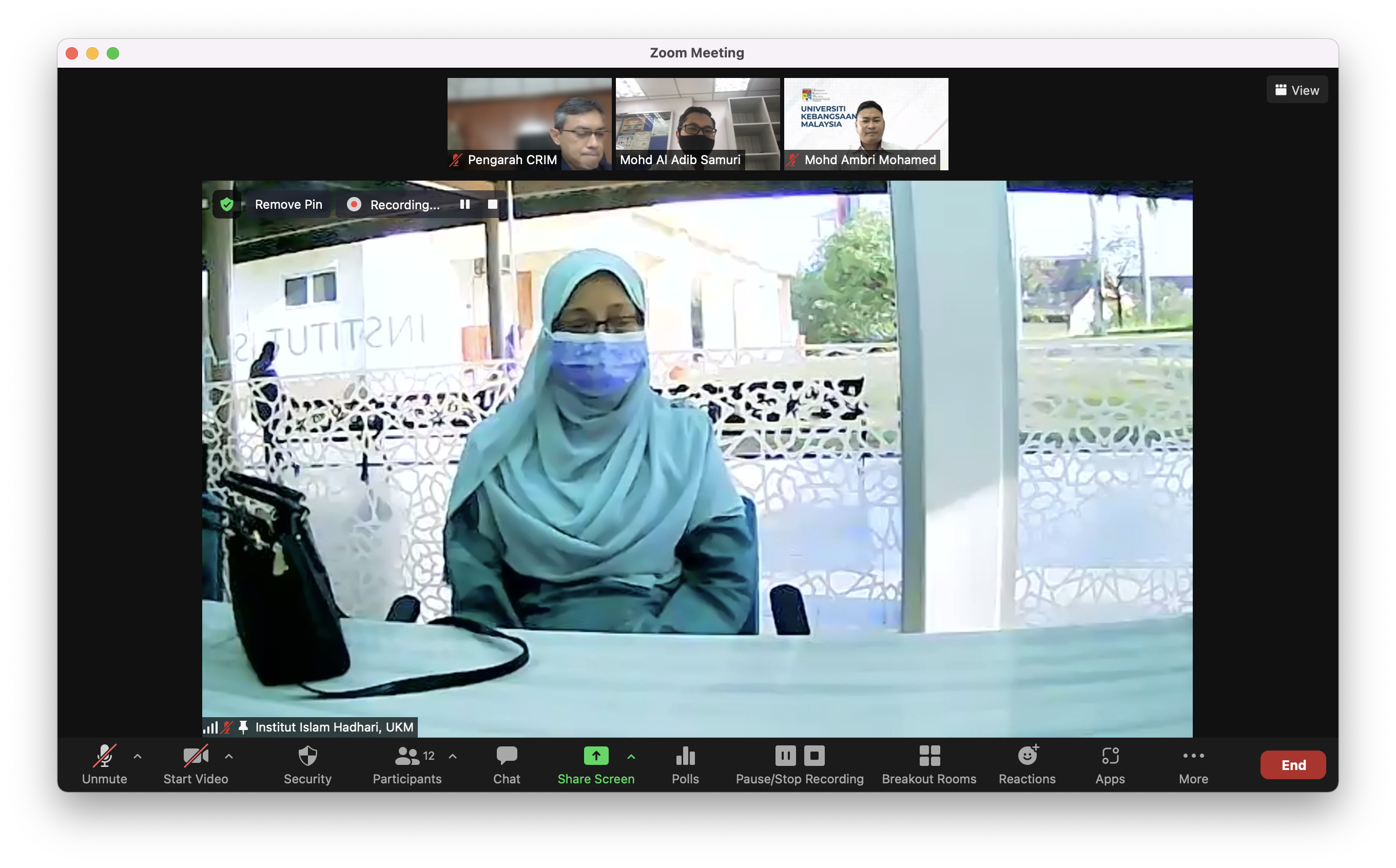Start Video with the camera toggle

click(195, 757)
